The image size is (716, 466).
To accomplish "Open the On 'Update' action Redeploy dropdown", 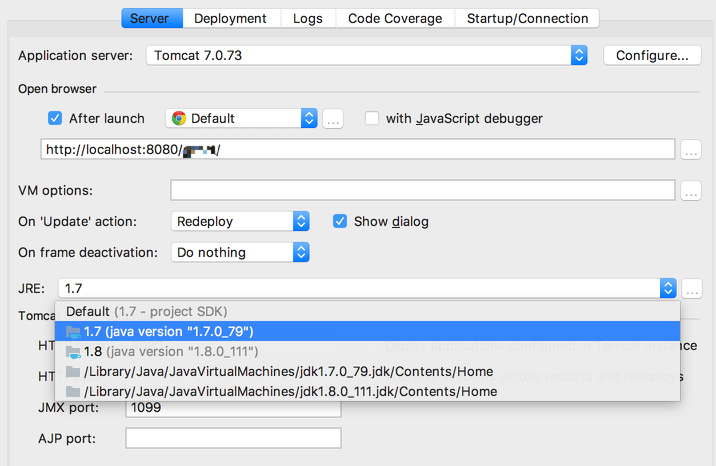I will coord(240,221).
